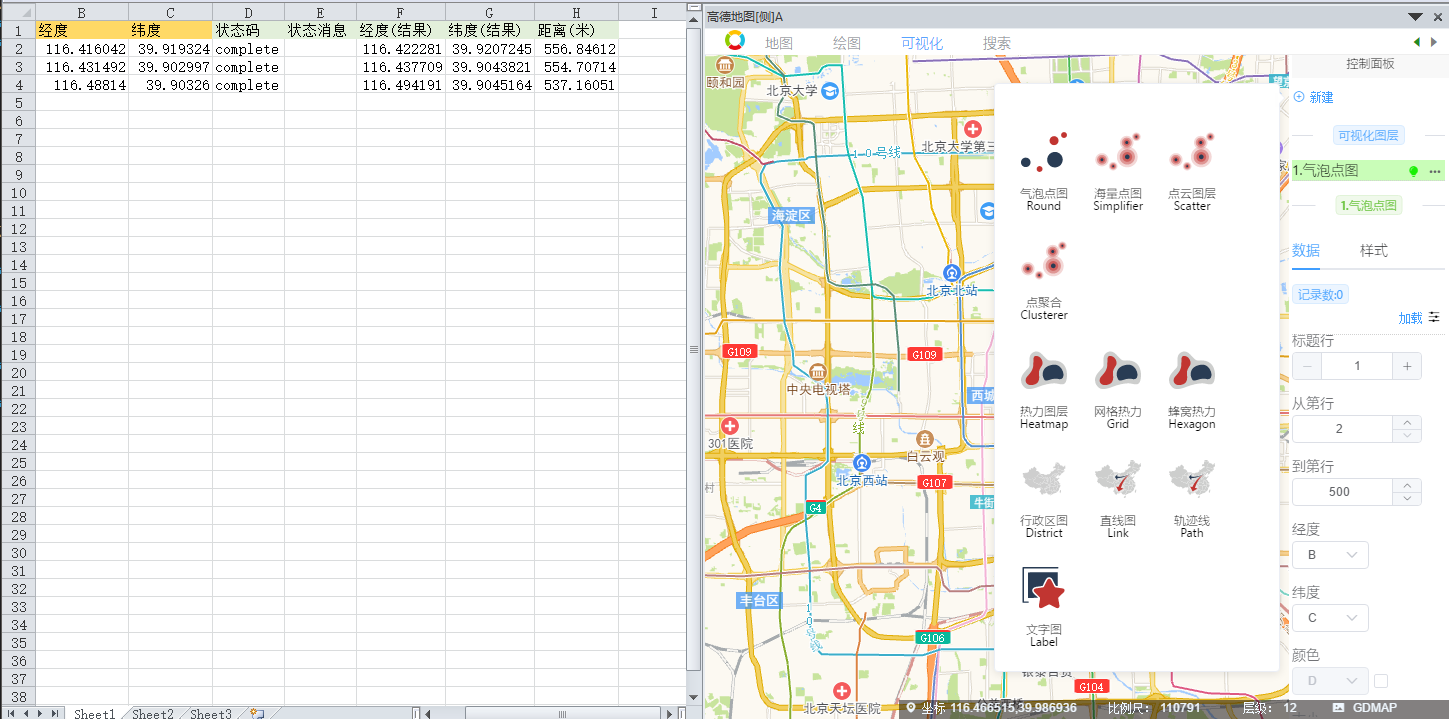Select the 经度 header cell in column B
Viewport: 1449px width, 719px height.
(82, 31)
